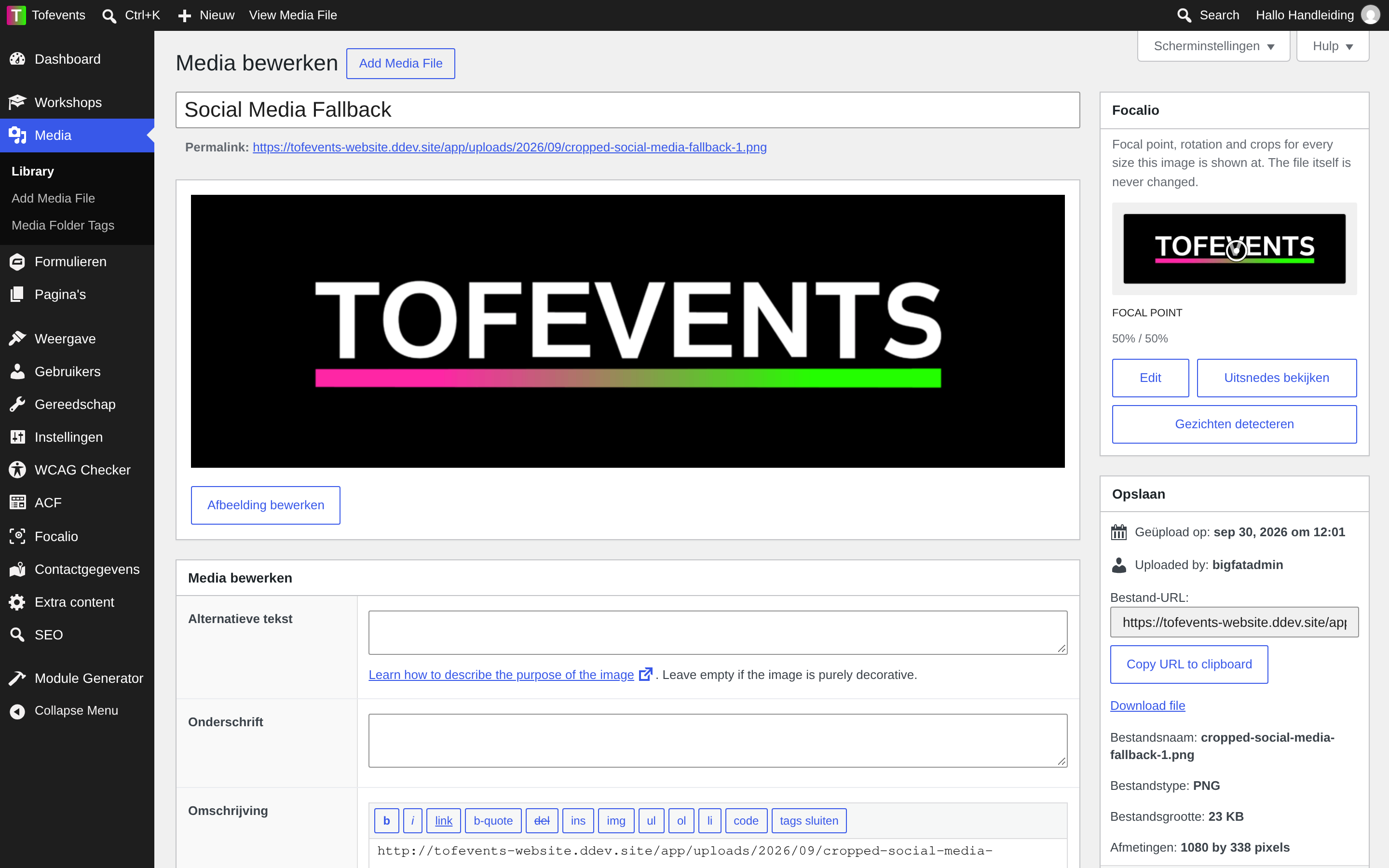Expand the Hulp dropdown

(x=1333, y=46)
